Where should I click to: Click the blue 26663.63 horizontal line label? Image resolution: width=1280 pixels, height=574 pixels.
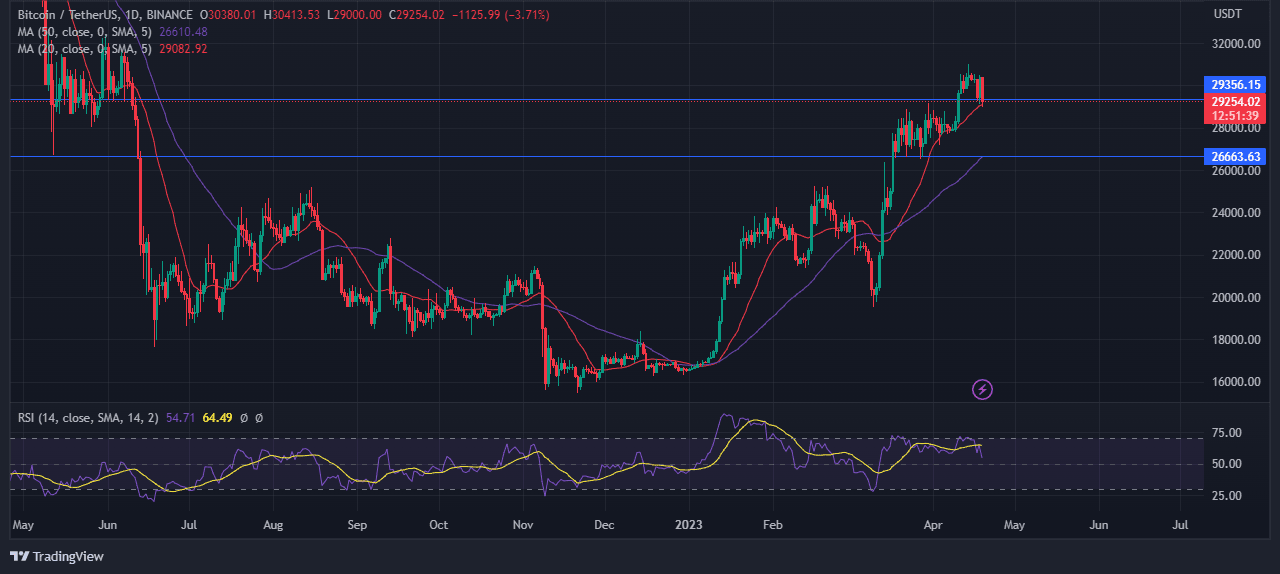[x=1237, y=156]
